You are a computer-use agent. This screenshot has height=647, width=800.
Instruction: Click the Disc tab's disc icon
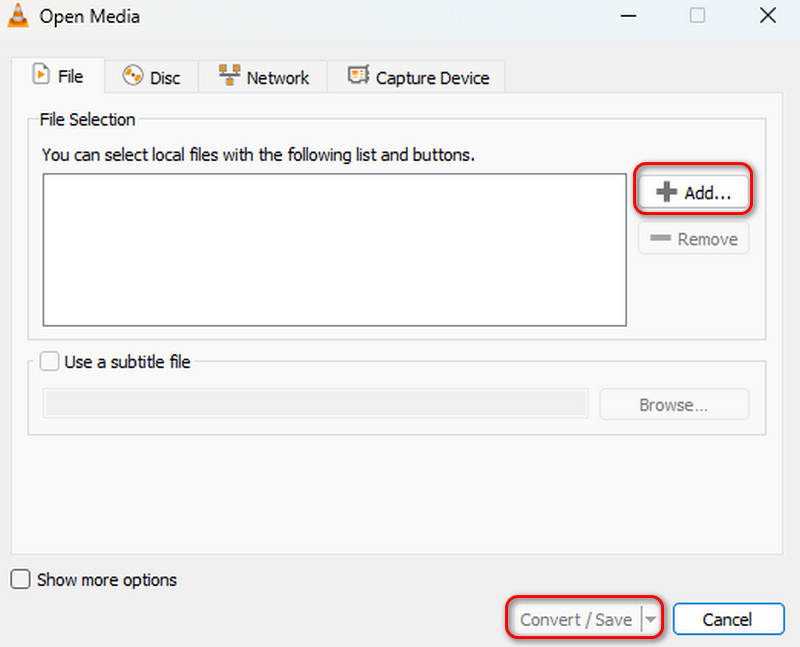click(132, 77)
